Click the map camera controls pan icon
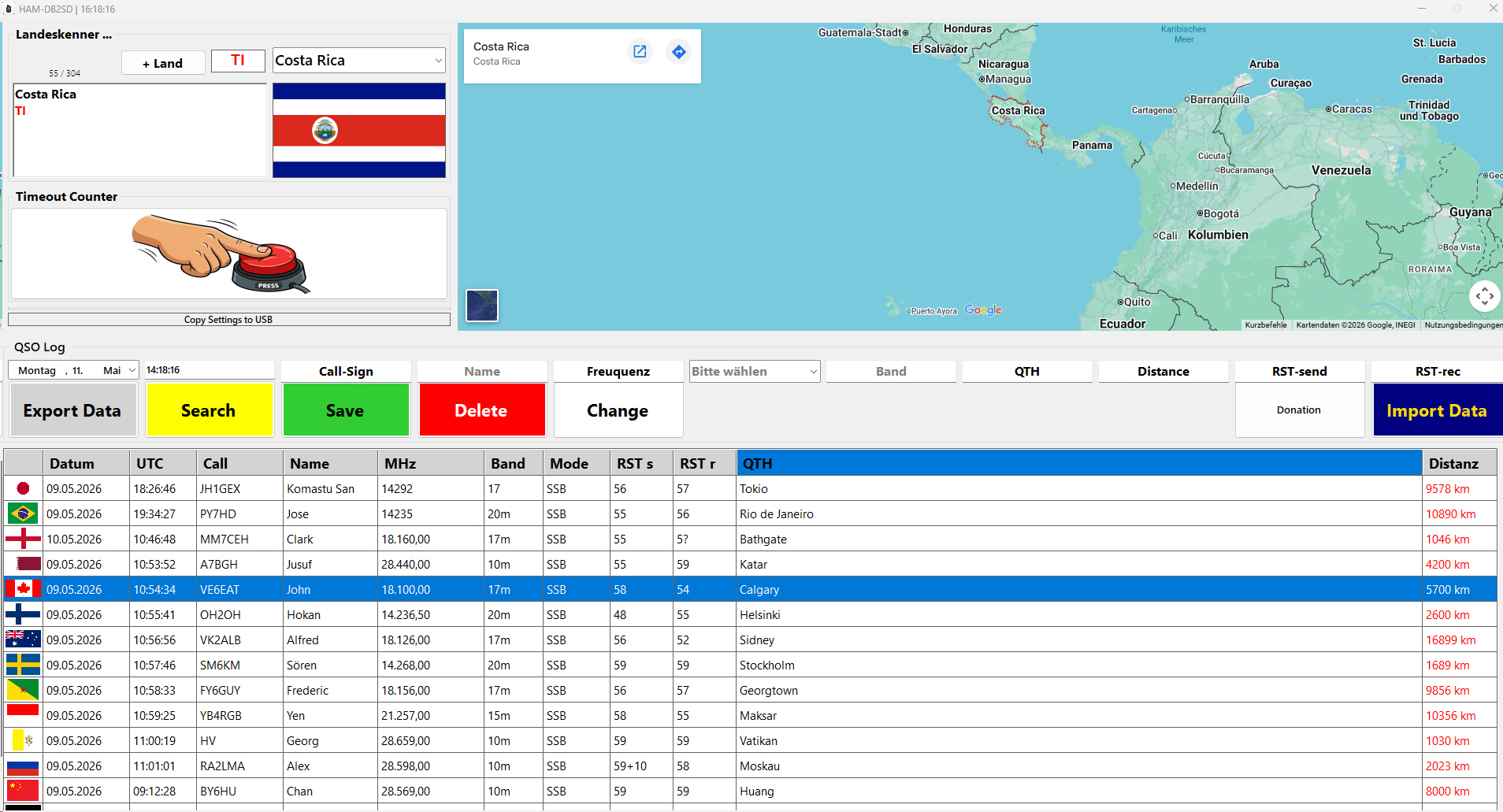The height and width of the screenshot is (812, 1503). [1485, 296]
